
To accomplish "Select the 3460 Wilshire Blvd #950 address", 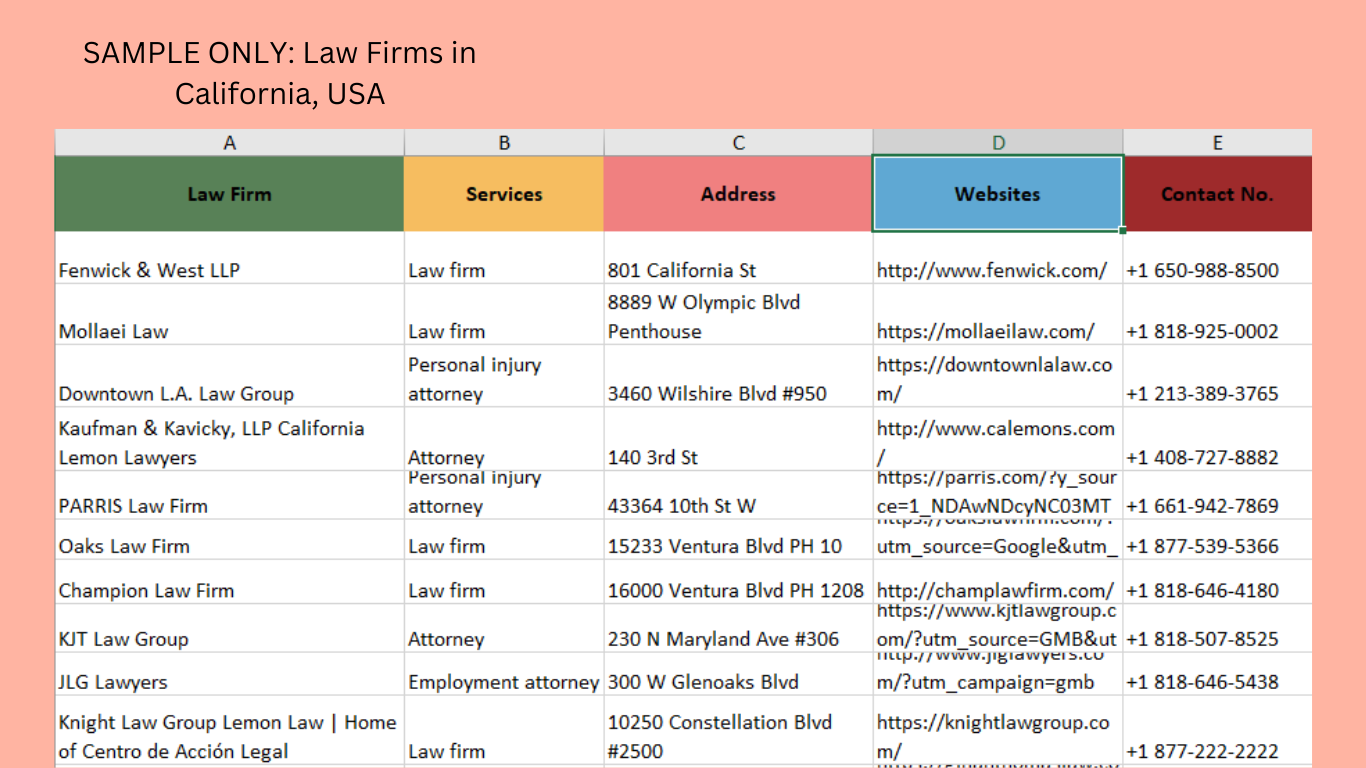I will tap(738, 376).
